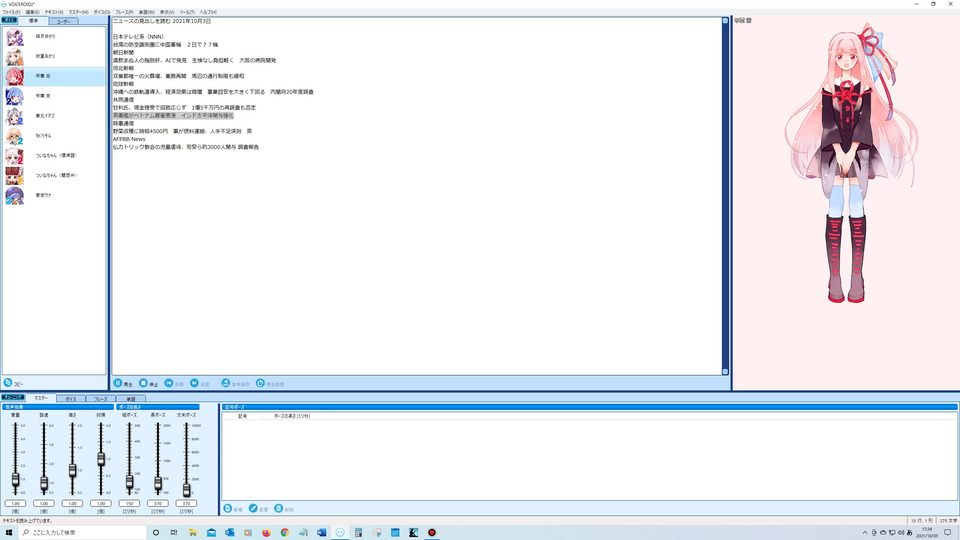Select the ついなちゃん（関西弁） voice preset
The image size is (960, 540).
tap(54, 176)
